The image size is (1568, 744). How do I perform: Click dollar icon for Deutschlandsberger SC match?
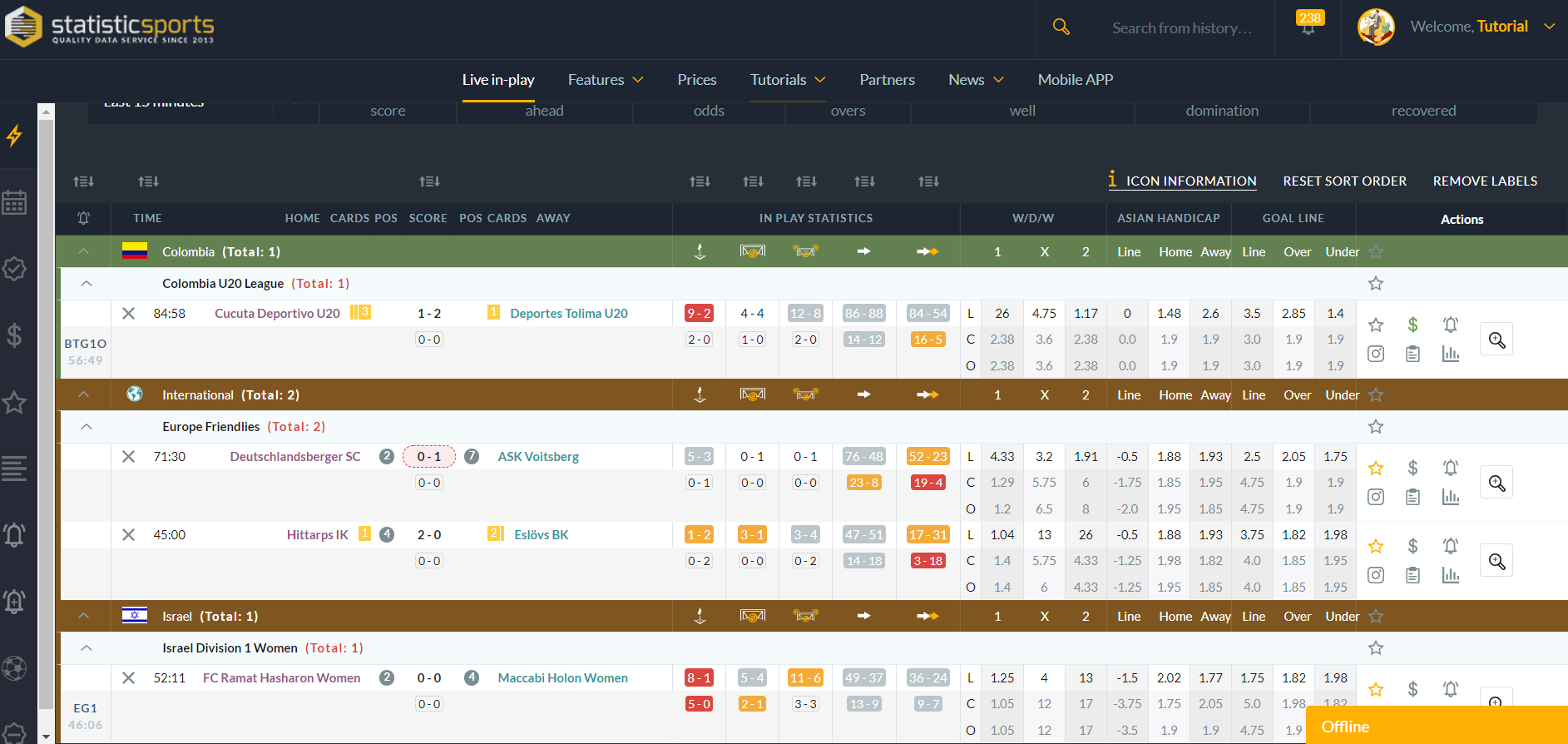tap(1412, 468)
